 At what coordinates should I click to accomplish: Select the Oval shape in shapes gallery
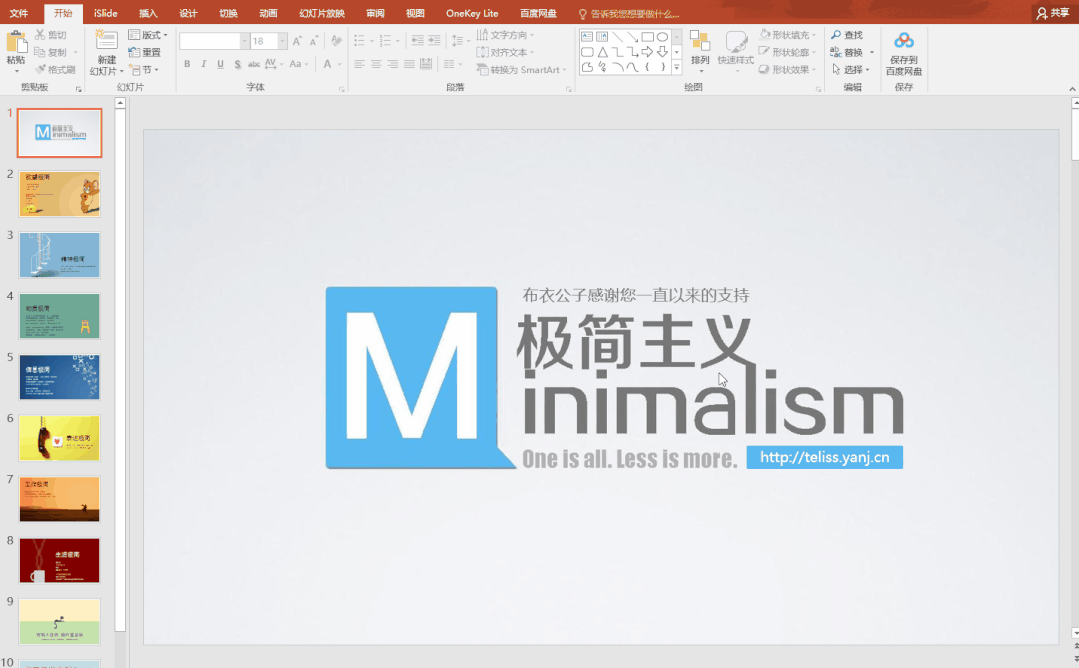click(x=662, y=36)
